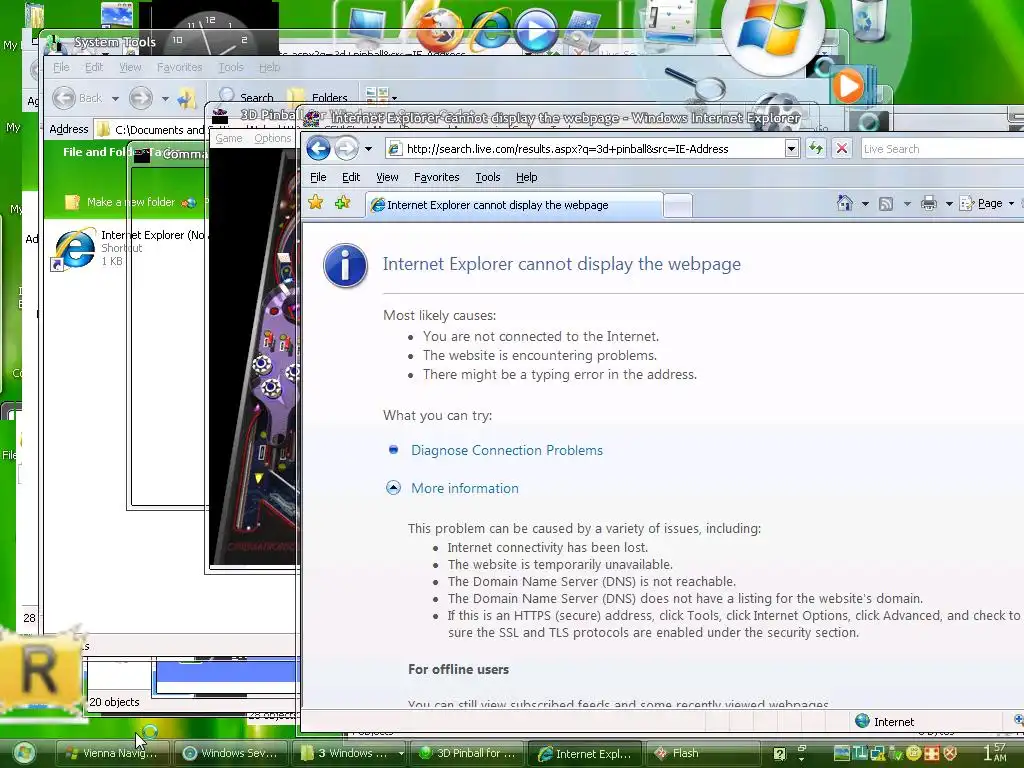Switch to Windows Sev... taskbar button
Viewport: 1024px width, 768px height.
[x=231, y=753]
